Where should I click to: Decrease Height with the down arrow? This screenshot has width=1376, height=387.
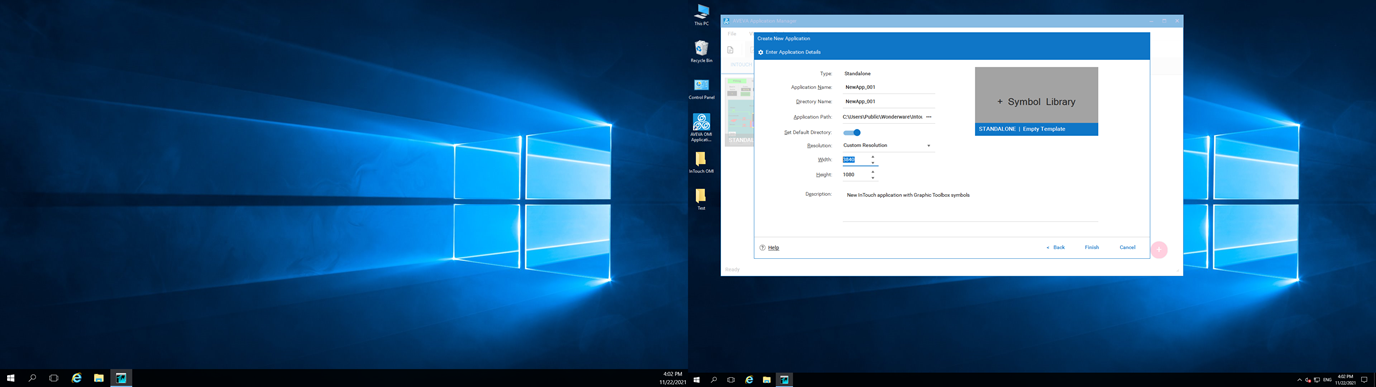coord(873,178)
